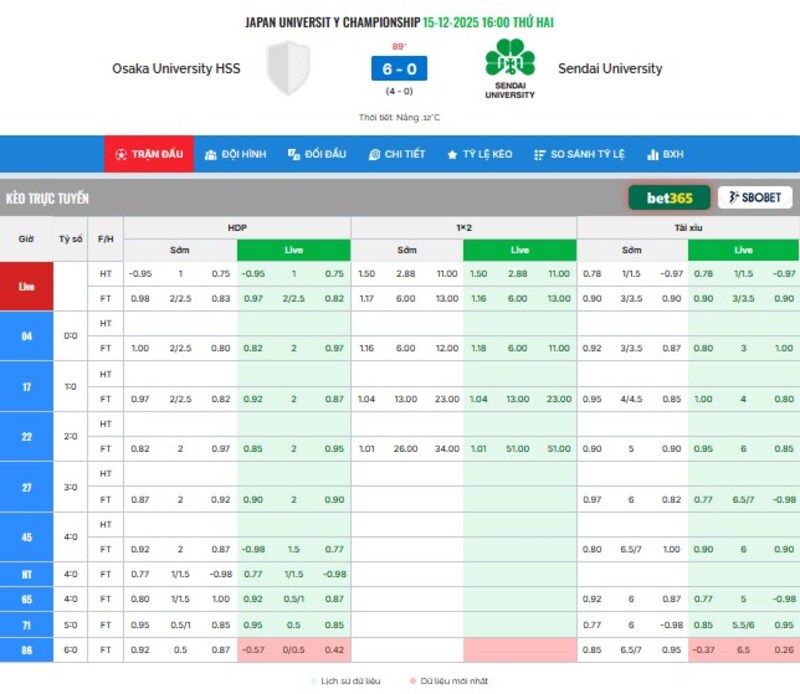The width and height of the screenshot is (800, 694).
Task: Open the BXH standings tab
Action: tap(666, 154)
